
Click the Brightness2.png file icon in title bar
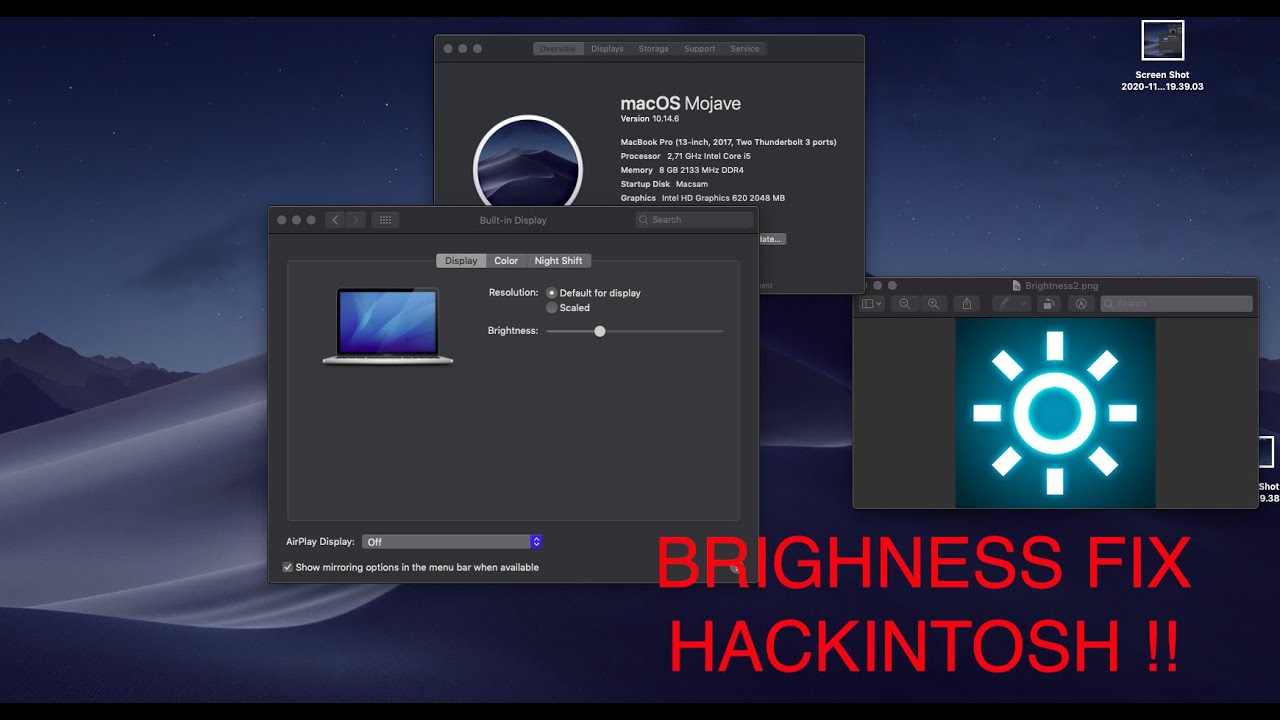click(x=1017, y=286)
